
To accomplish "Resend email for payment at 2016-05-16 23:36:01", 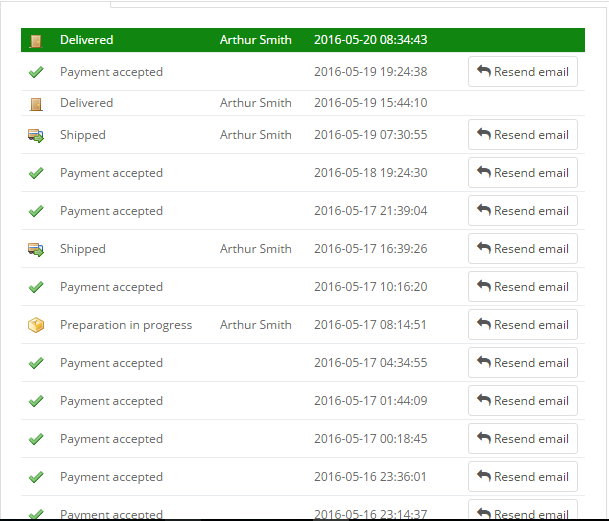I will click(x=523, y=477).
